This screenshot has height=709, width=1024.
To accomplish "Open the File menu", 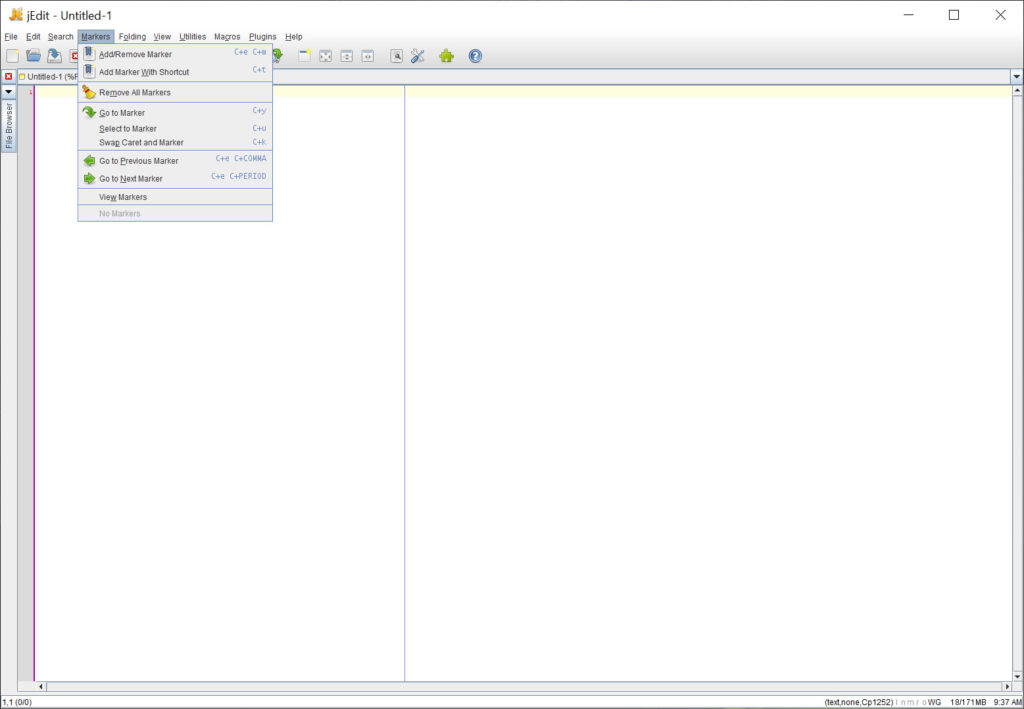I will click(11, 37).
